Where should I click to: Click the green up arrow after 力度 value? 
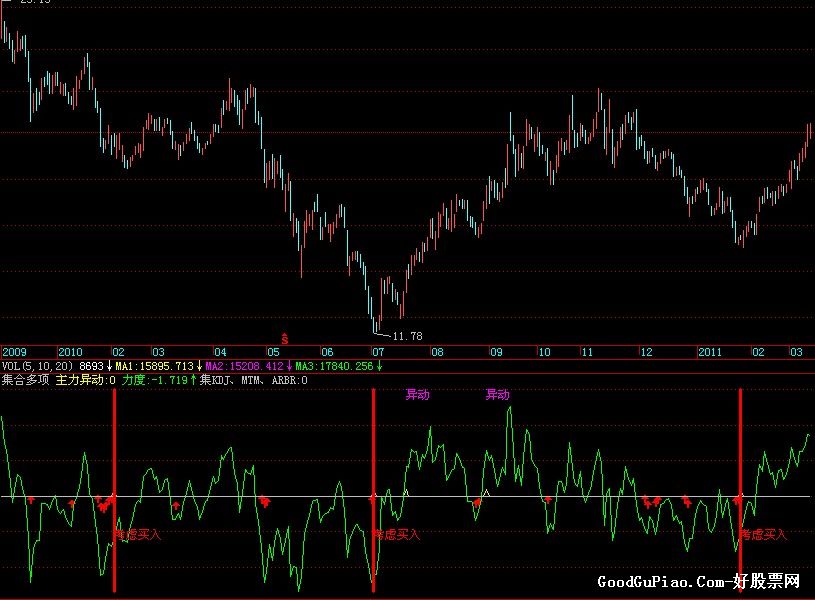pos(193,380)
